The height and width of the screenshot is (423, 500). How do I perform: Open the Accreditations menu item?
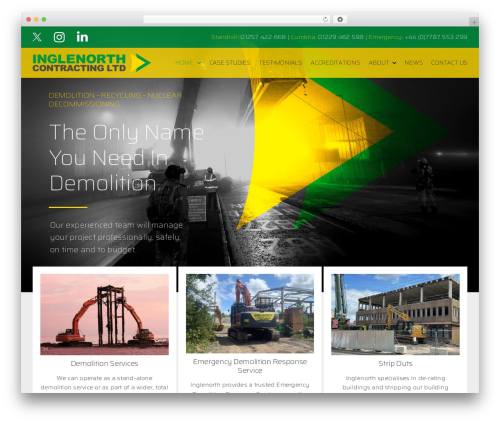point(335,63)
